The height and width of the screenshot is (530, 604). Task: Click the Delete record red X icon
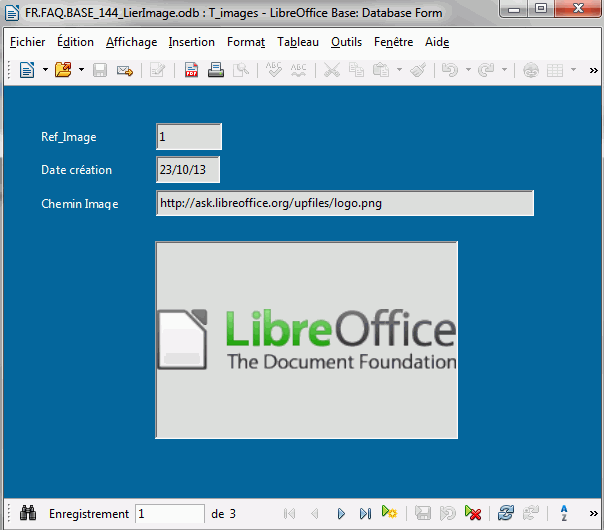coord(473,513)
